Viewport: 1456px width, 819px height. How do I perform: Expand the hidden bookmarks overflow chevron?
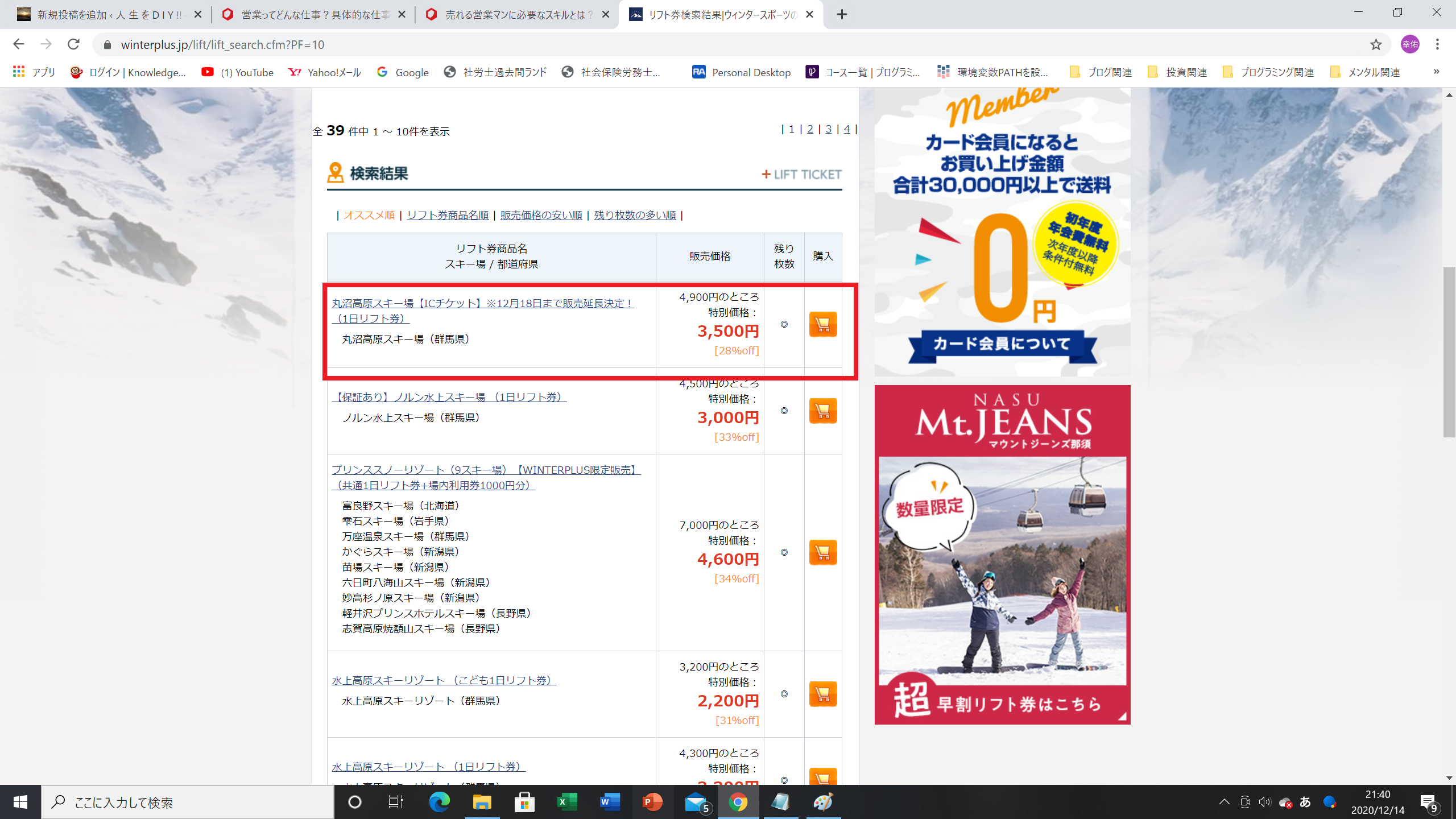pyautogui.click(x=1436, y=72)
